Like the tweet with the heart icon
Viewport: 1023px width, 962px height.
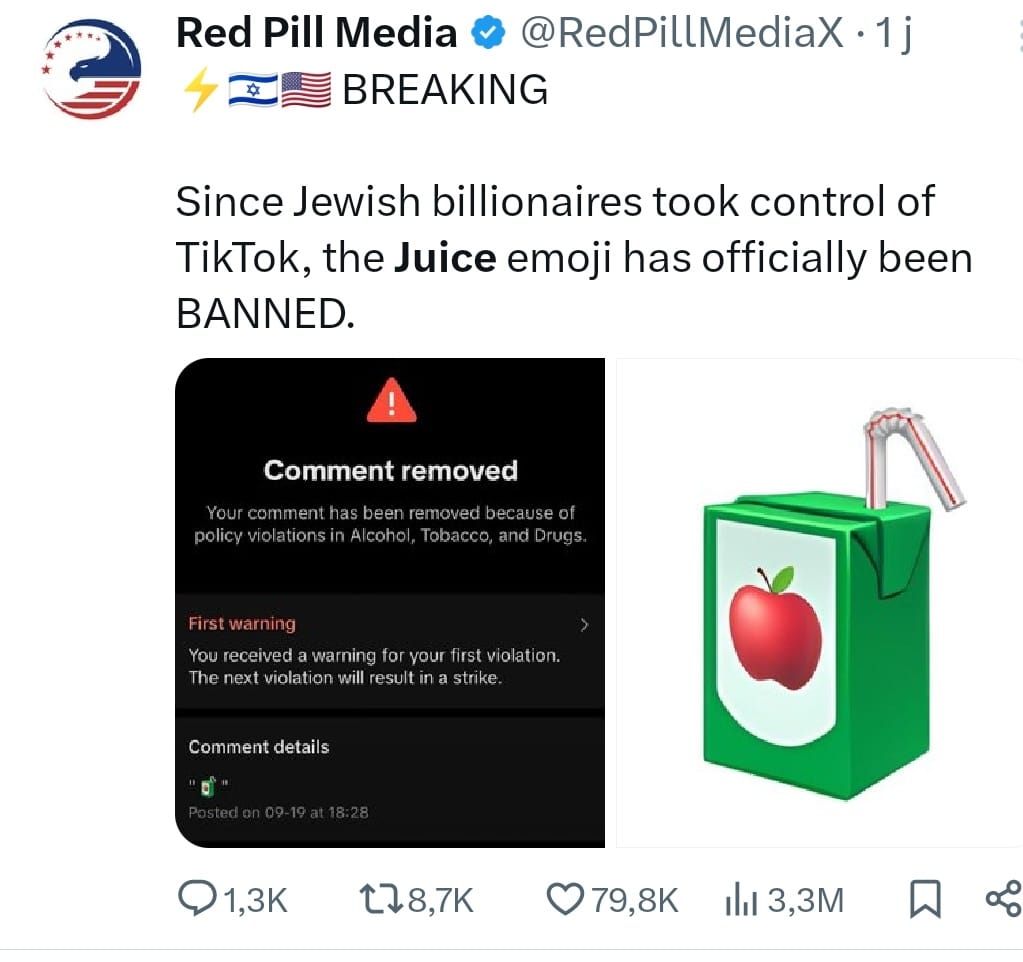[565, 900]
